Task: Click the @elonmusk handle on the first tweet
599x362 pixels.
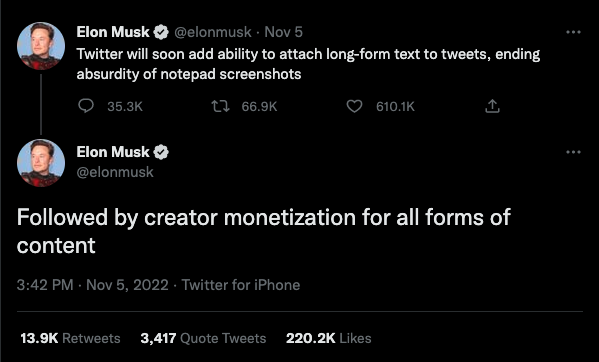Action: (213, 32)
